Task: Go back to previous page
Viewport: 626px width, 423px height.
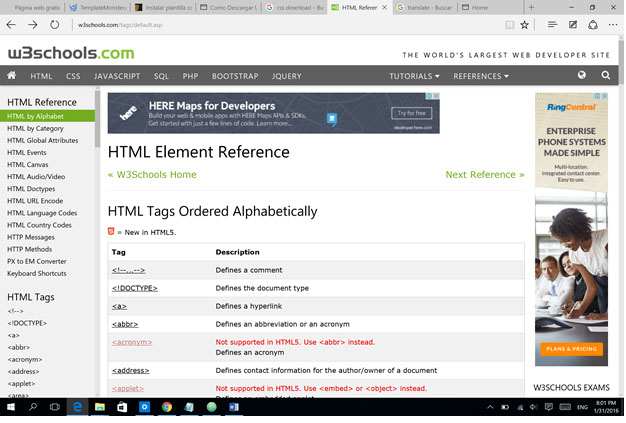Action: coord(11,25)
